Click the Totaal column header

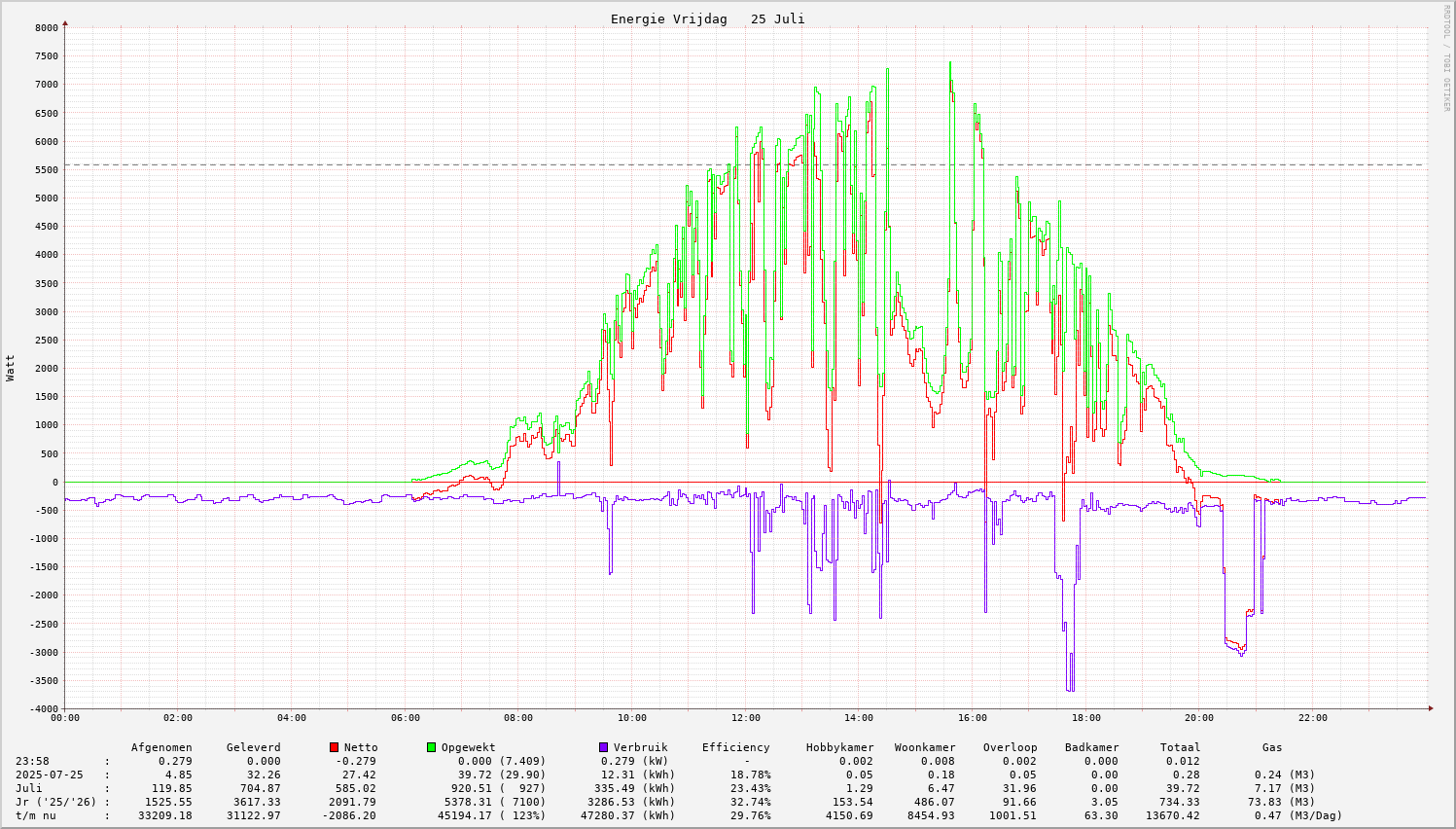(x=1180, y=747)
